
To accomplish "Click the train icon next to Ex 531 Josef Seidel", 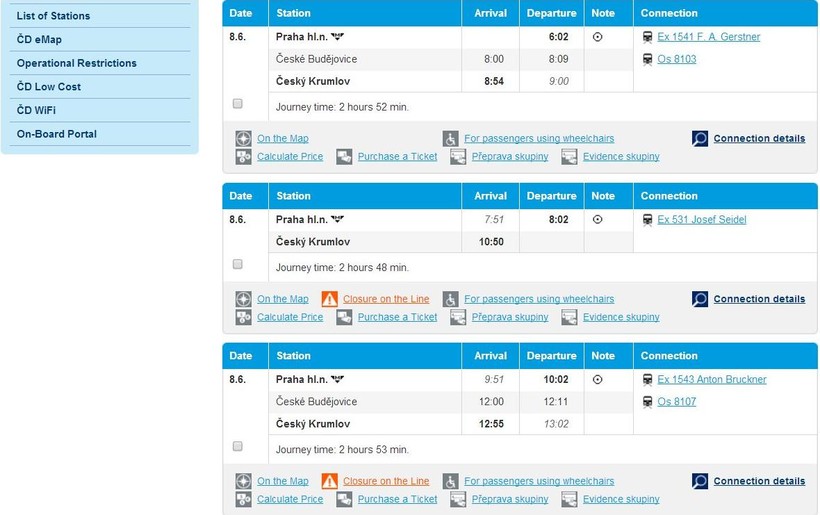I will 648,220.
